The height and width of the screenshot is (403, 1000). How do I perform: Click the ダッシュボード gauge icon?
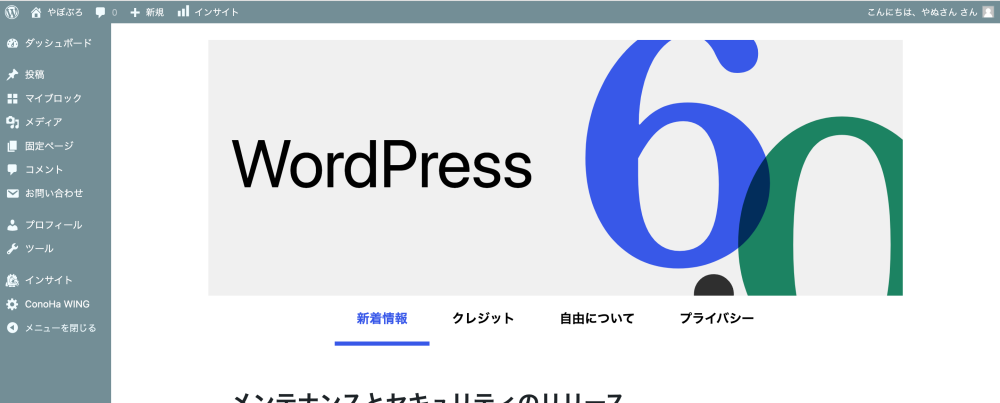pos(12,43)
